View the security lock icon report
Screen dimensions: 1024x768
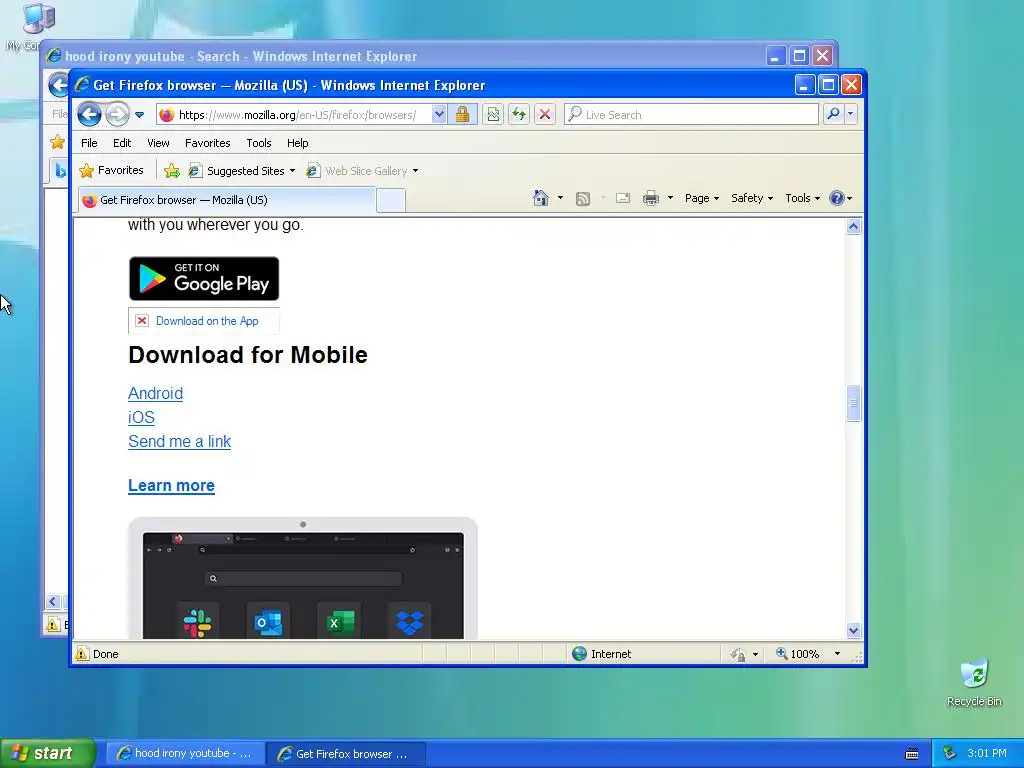(x=462, y=115)
